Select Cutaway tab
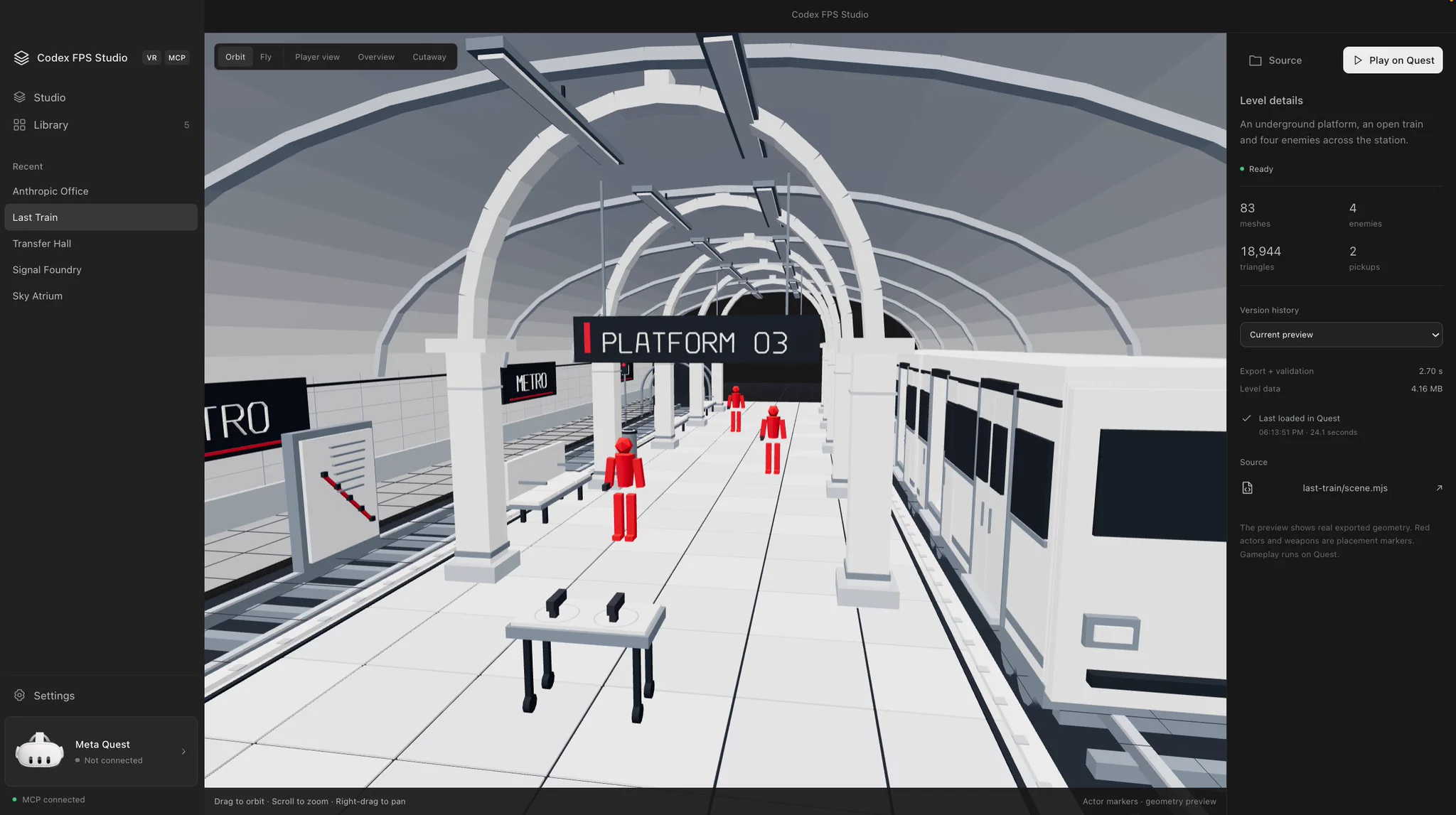 [429, 57]
